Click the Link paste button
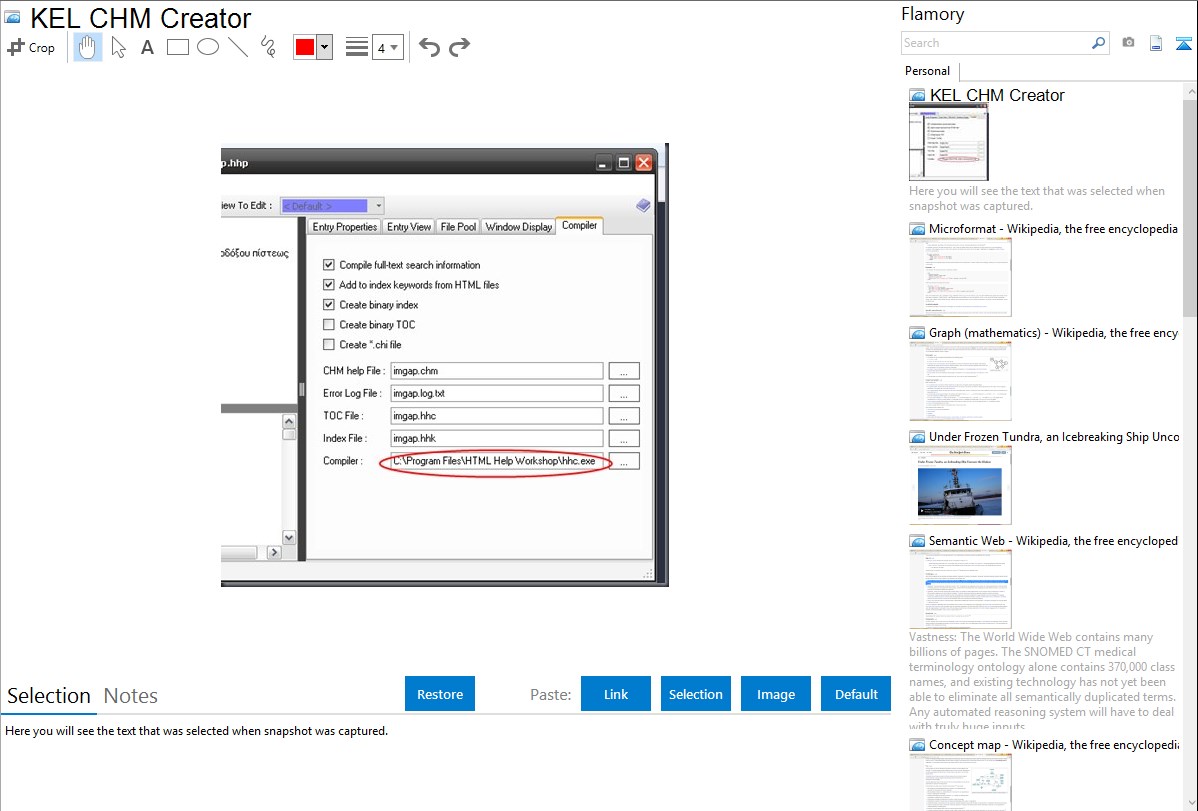 tap(616, 694)
